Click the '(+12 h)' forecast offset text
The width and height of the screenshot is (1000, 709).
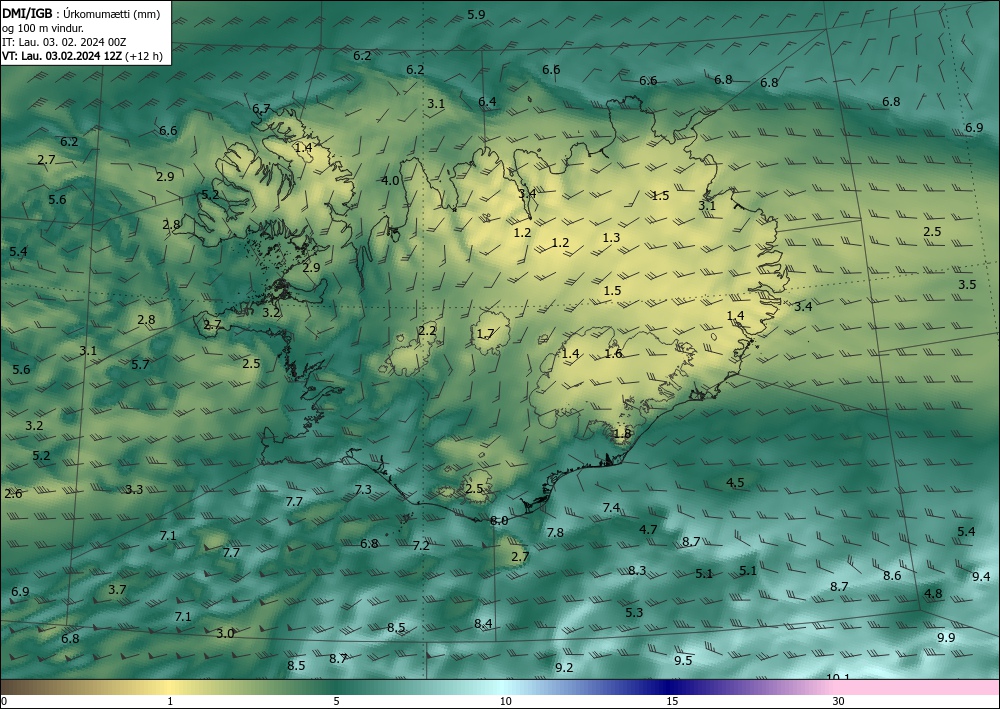145,56
